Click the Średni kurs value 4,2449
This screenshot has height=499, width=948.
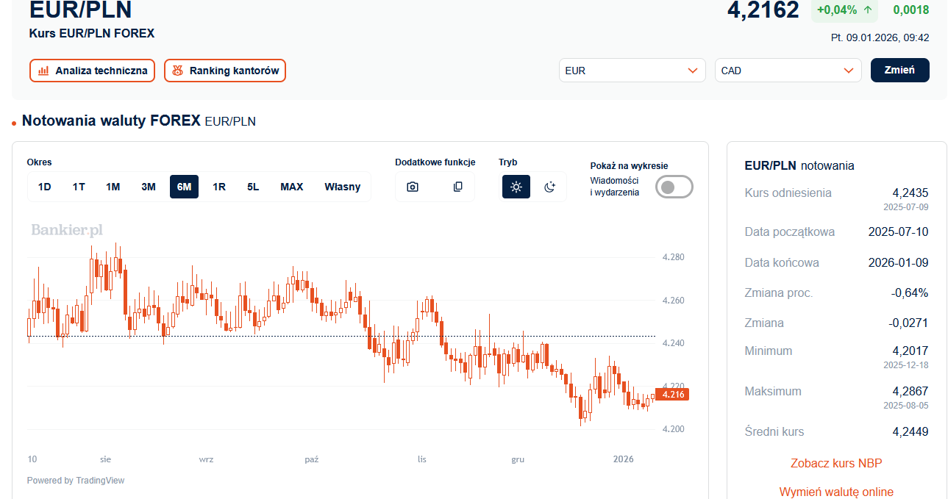[x=910, y=432]
